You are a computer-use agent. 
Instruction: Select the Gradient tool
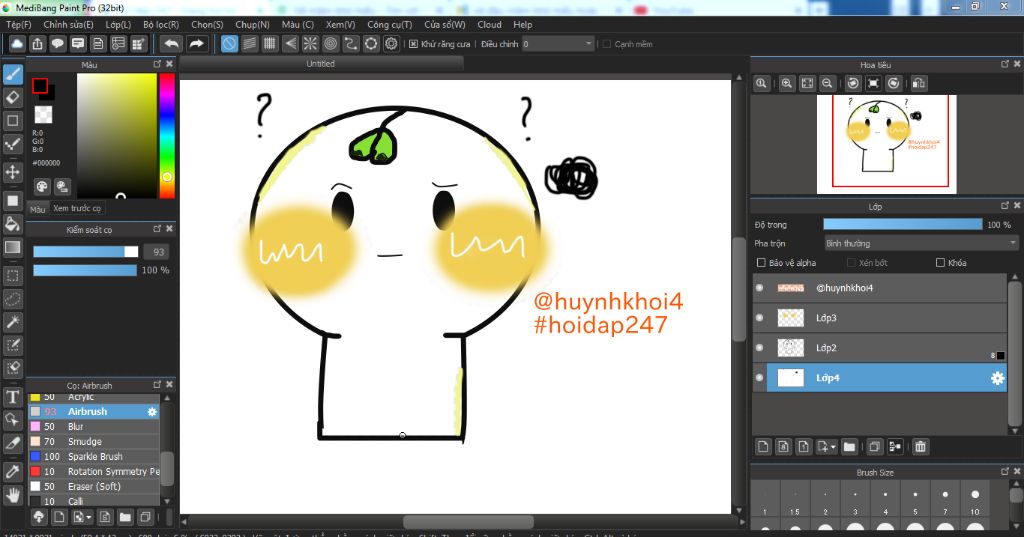[12, 248]
